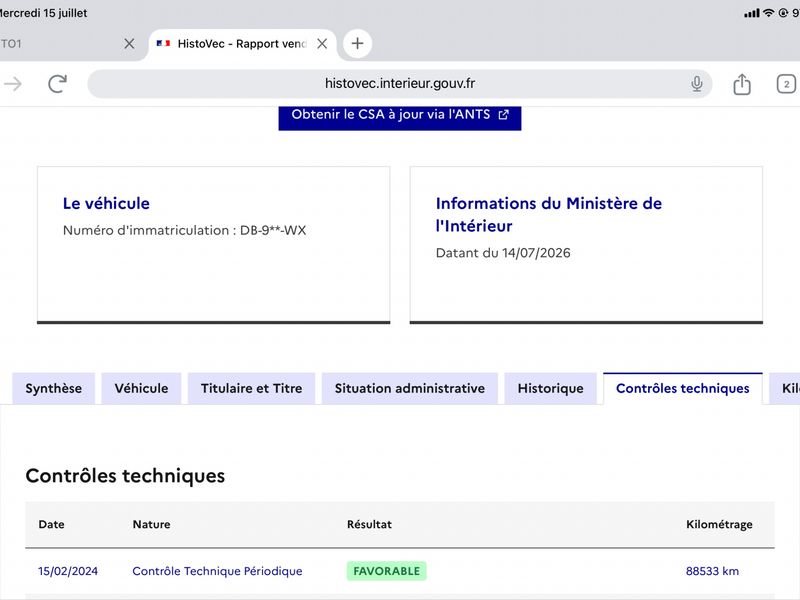800x600 pixels.
Task: Select registration number DB-9**-WX text
Action: coord(273,230)
